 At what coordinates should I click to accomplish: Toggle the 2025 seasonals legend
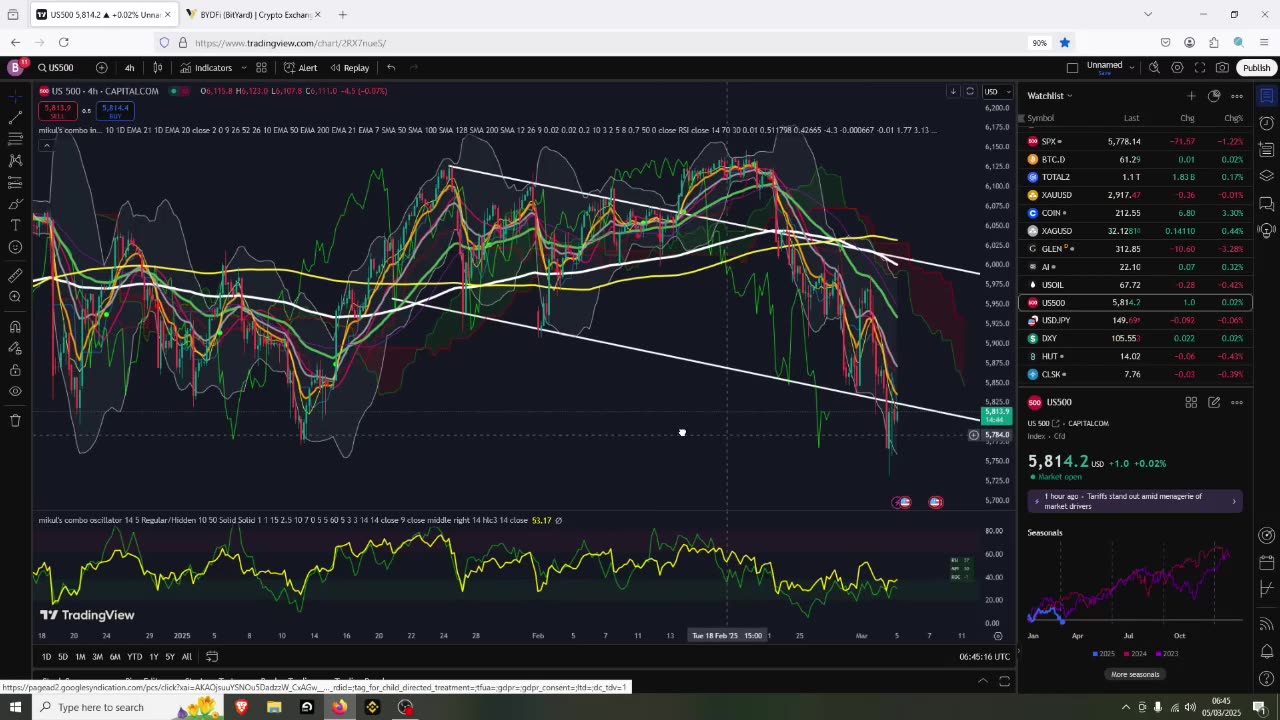[x=1104, y=654]
